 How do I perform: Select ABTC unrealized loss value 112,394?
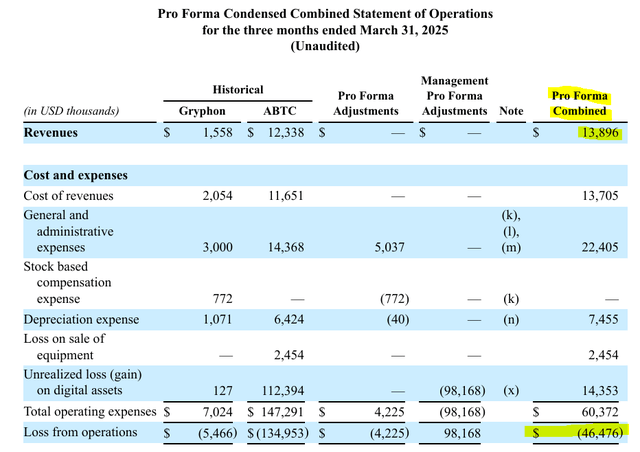(x=283, y=391)
